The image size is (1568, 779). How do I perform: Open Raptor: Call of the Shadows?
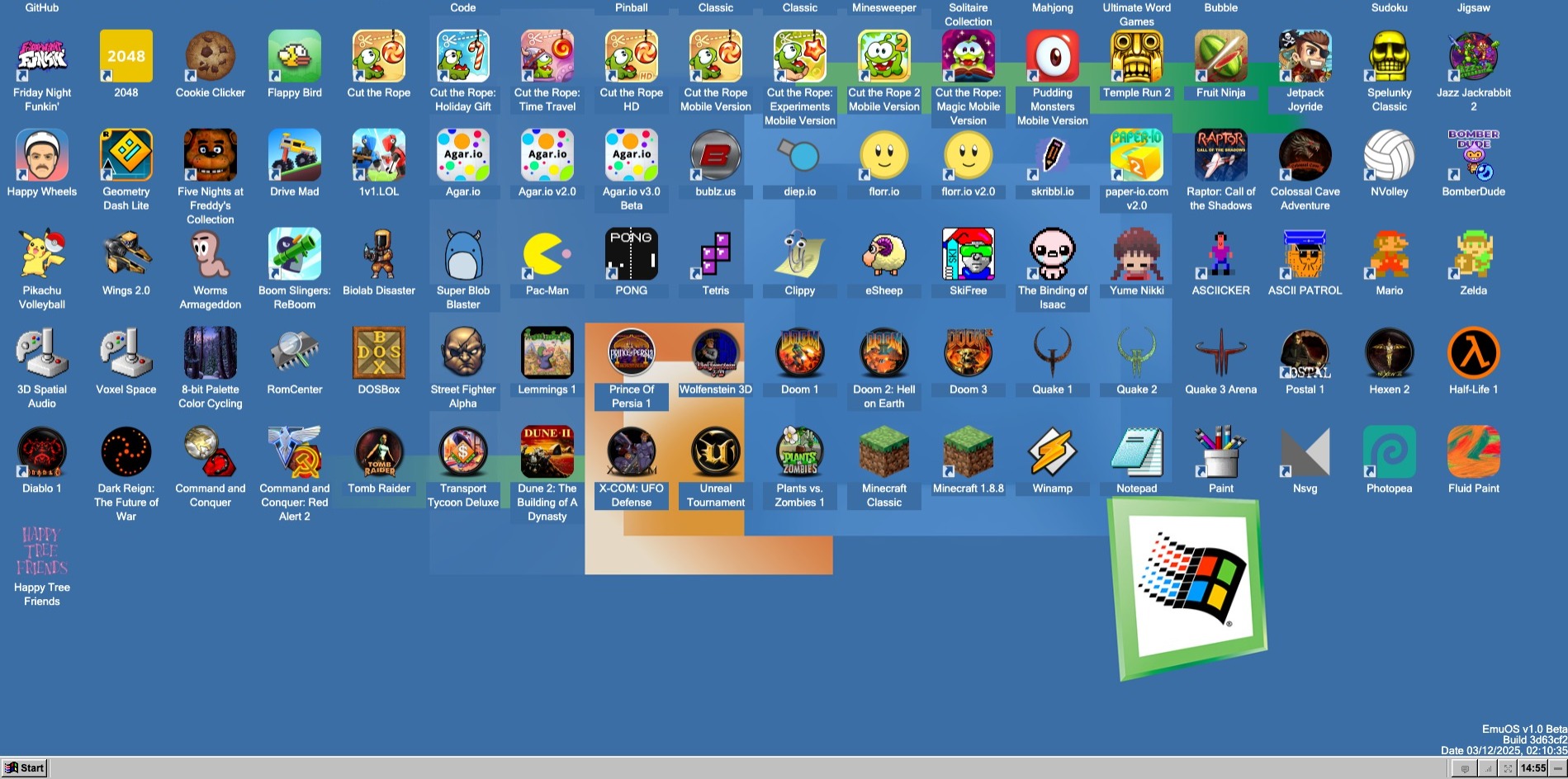pyautogui.click(x=1221, y=155)
